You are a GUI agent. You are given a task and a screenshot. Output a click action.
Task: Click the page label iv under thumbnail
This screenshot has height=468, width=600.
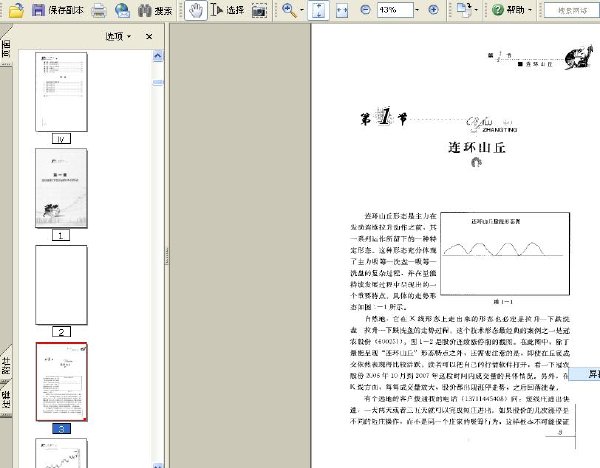(x=61, y=139)
